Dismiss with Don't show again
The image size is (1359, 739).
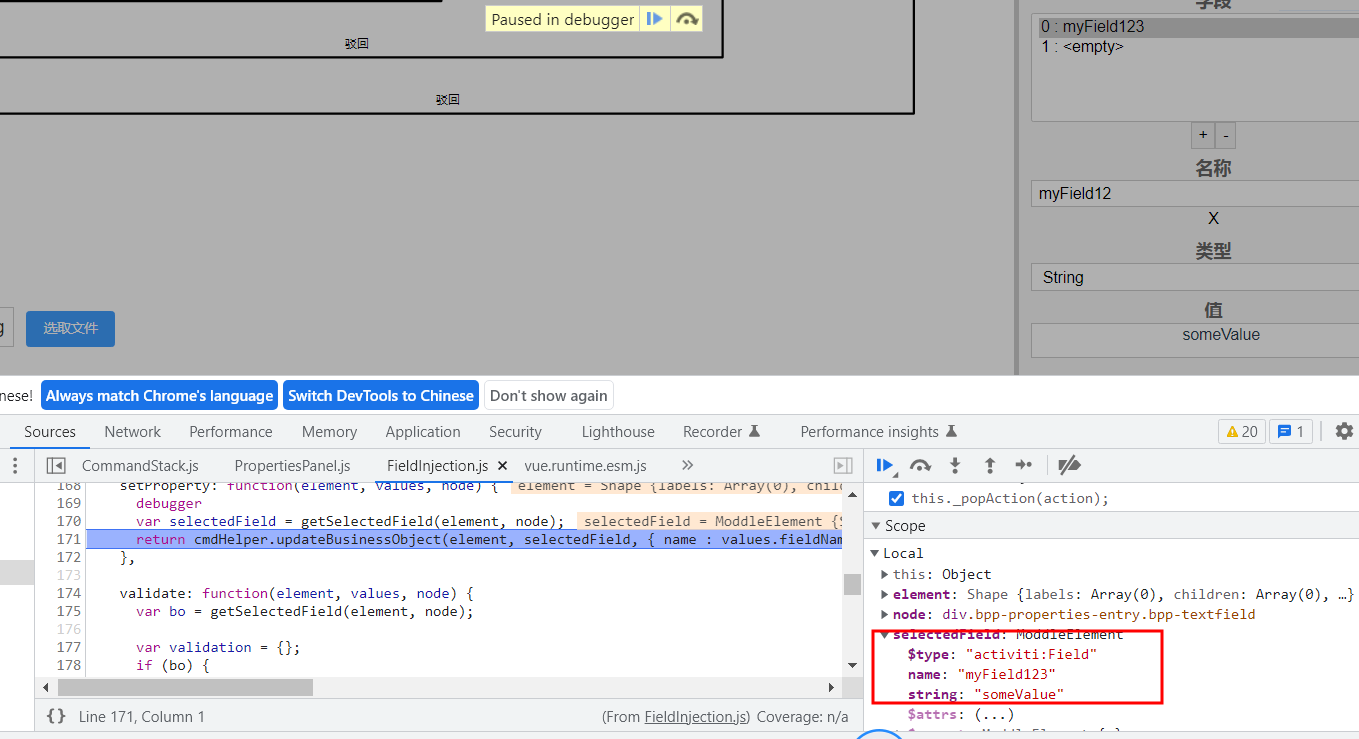(549, 396)
